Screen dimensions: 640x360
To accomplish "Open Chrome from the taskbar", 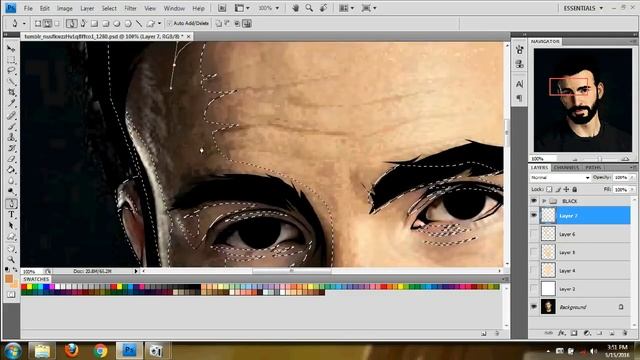I will pos(100,350).
